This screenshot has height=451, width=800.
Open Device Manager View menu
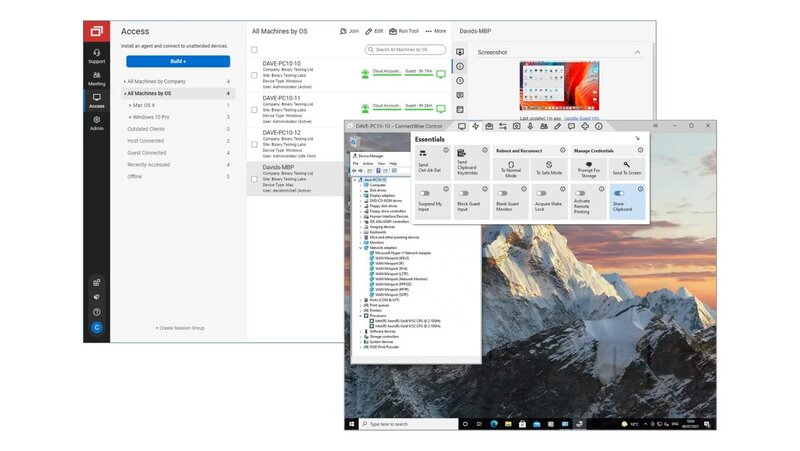[381, 163]
